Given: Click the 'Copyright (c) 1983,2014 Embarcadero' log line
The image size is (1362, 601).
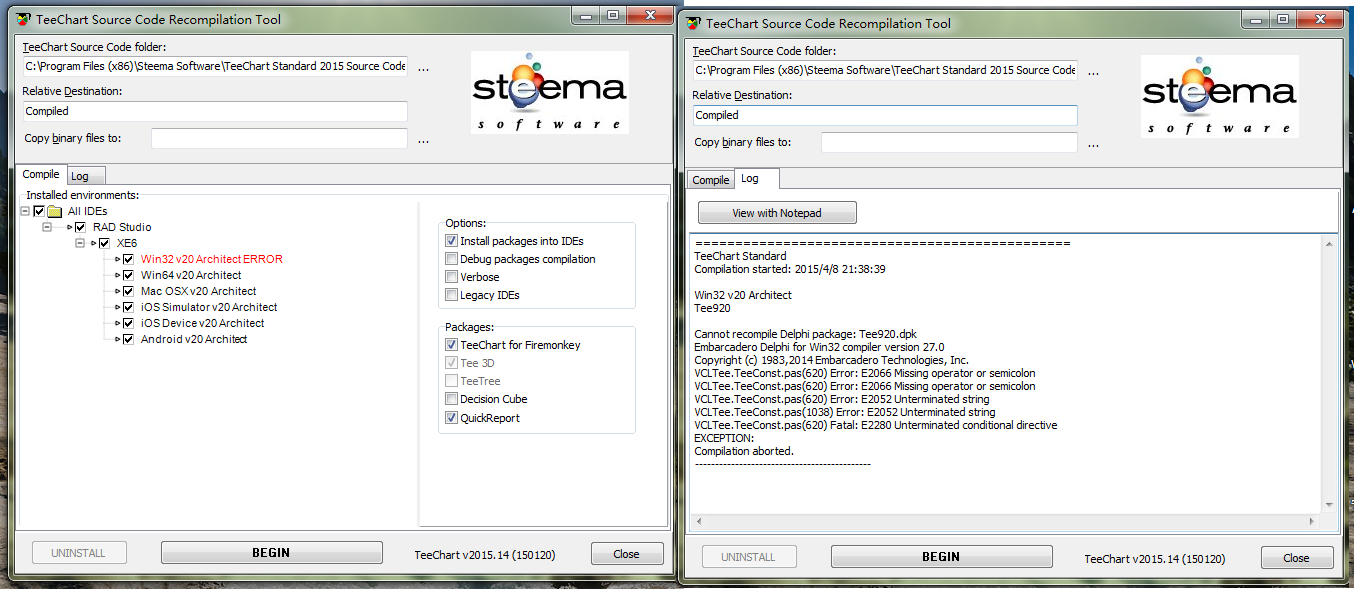Looking at the screenshot, I should coord(831,360).
